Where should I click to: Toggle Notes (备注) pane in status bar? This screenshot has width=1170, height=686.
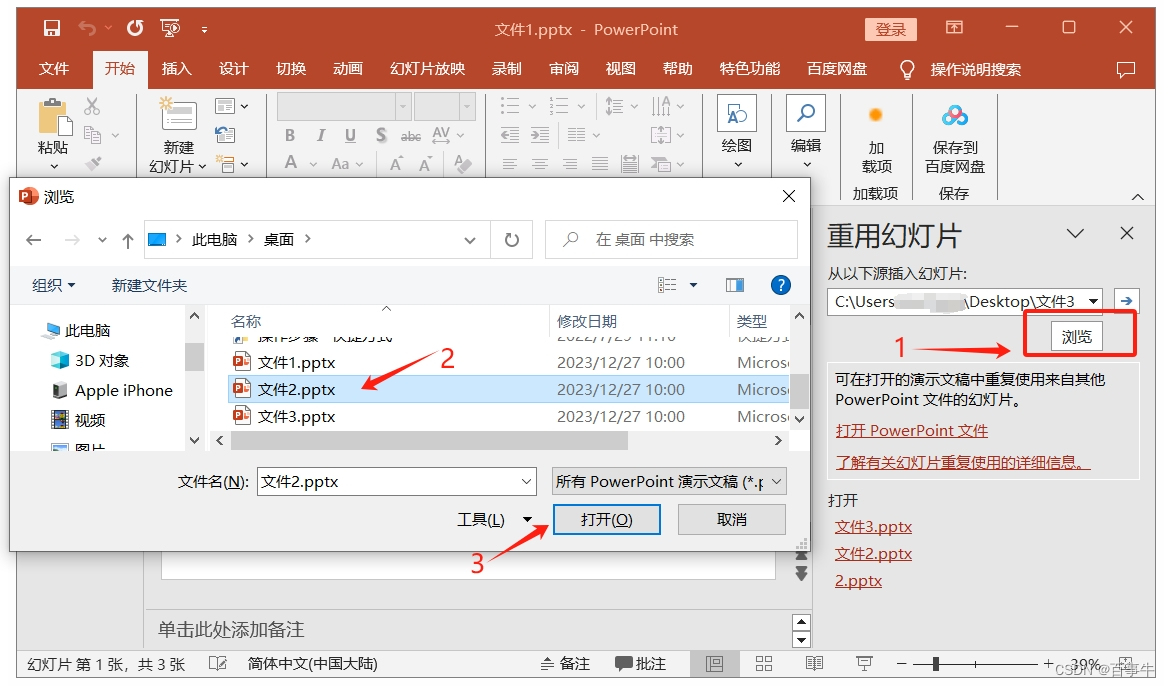[x=565, y=664]
